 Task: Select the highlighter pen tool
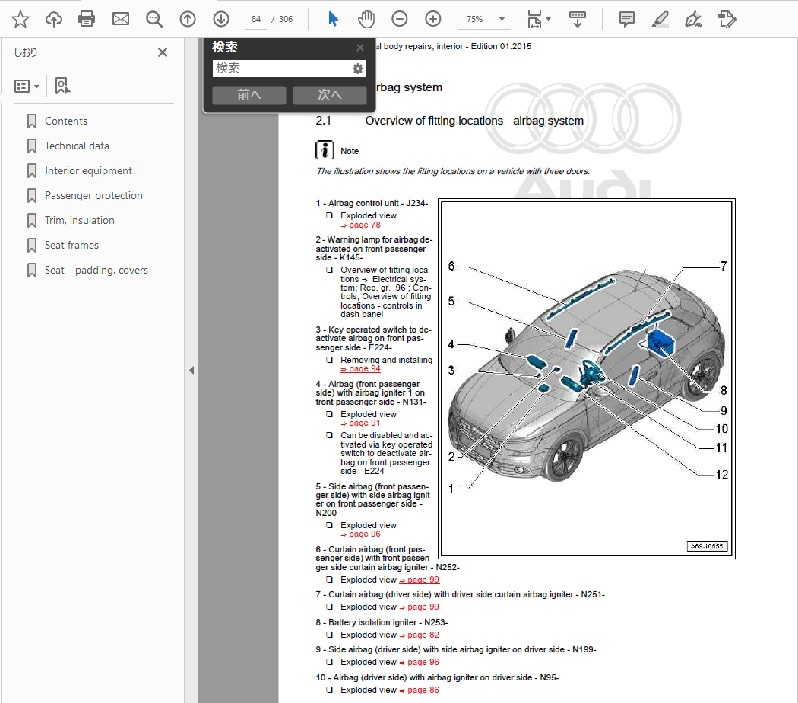659,19
